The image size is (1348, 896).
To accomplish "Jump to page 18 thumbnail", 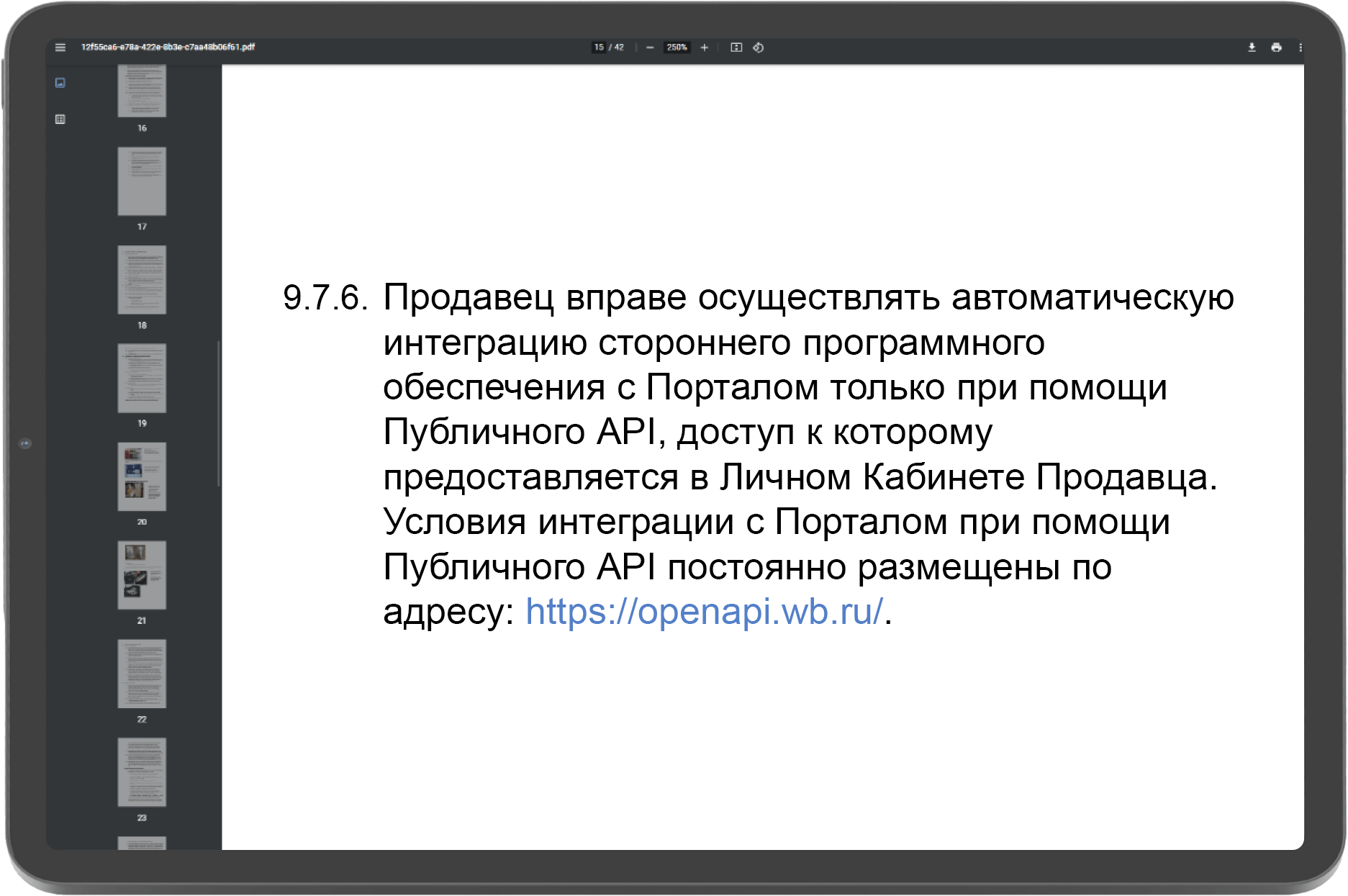I will (x=142, y=280).
